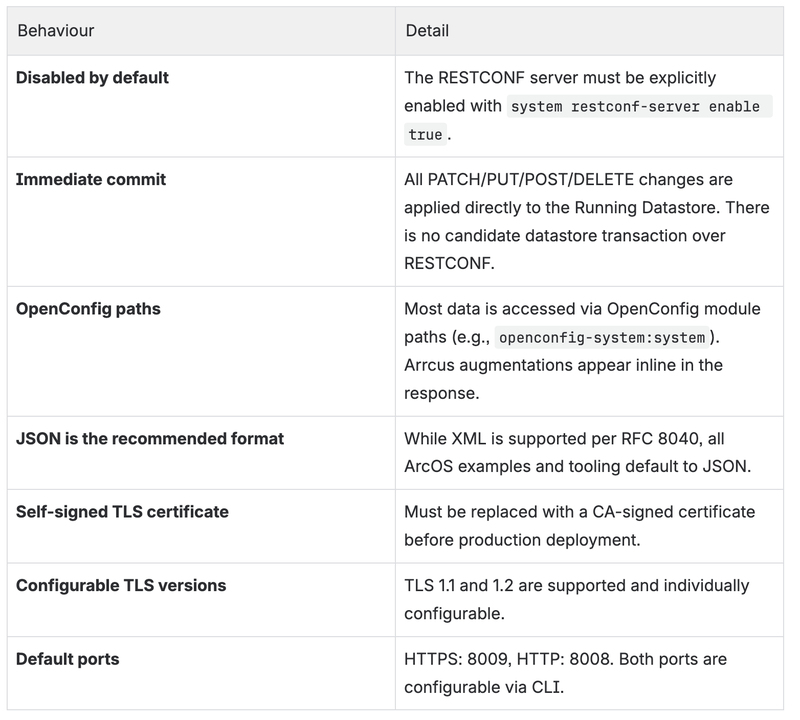Image resolution: width=800 pixels, height=720 pixels.
Task: Select the Immediate commit row label
Action: (x=91, y=180)
